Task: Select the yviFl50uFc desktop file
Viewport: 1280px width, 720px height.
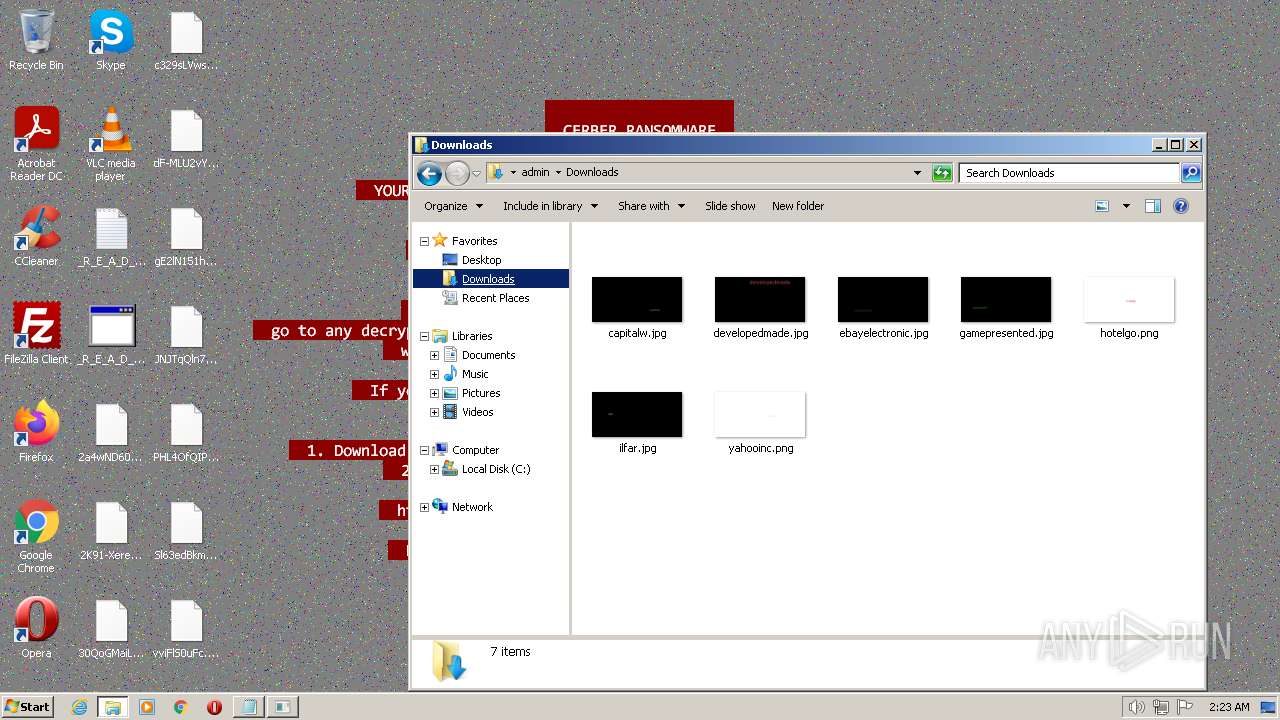Action: 186,629
